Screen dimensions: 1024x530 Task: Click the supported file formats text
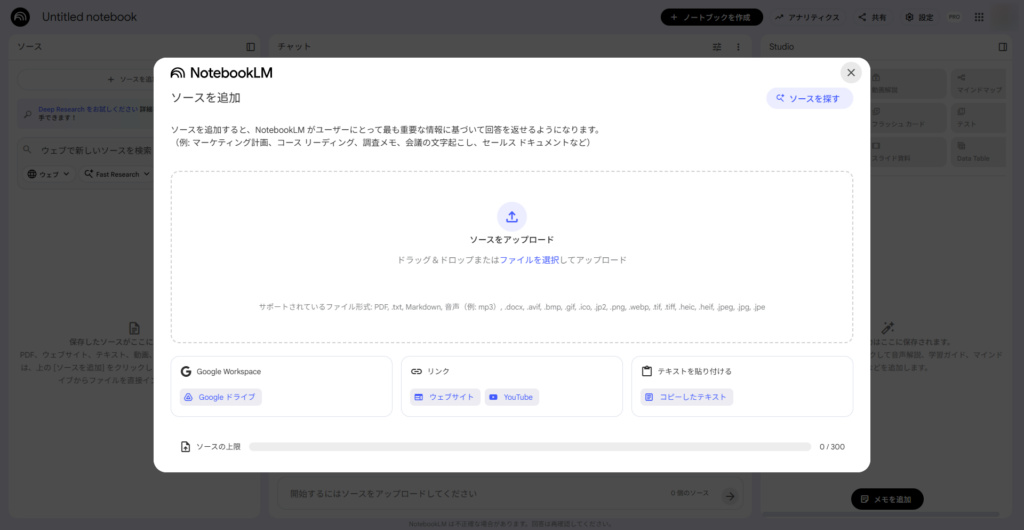click(x=512, y=307)
